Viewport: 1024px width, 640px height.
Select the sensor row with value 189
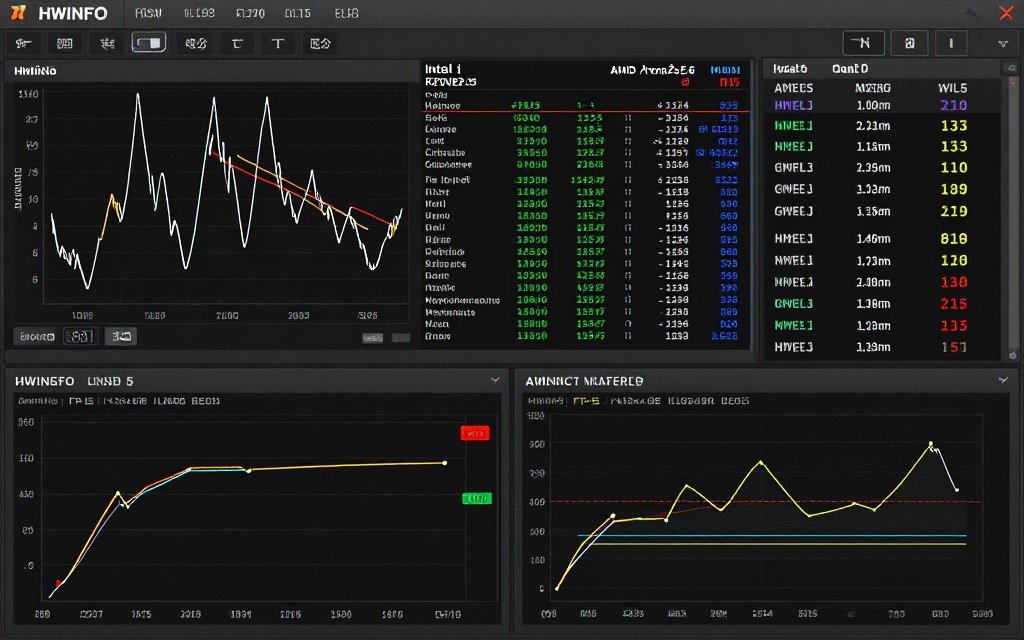tap(882, 189)
